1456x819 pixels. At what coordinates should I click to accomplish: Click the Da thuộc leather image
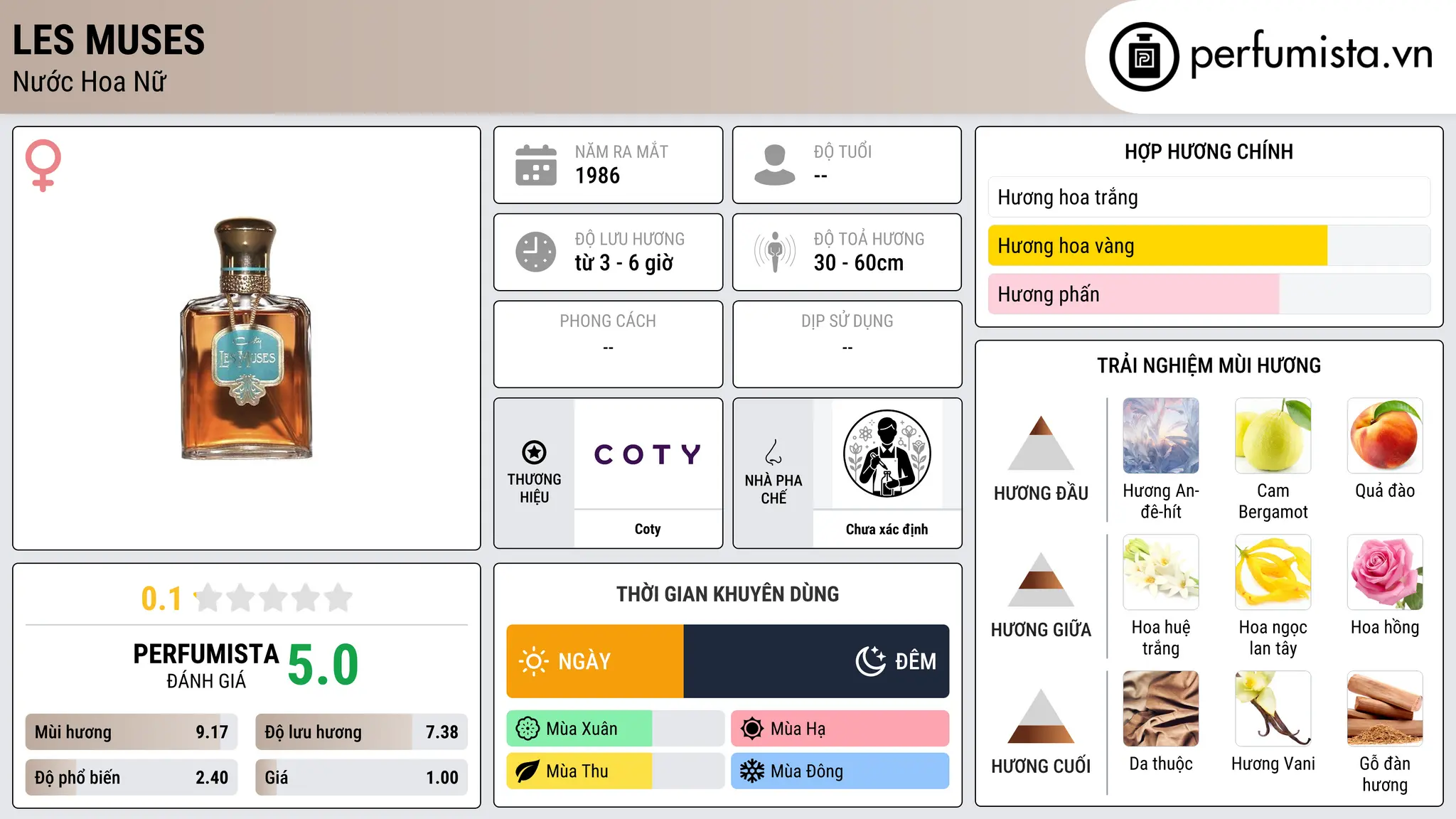coord(1161,709)
